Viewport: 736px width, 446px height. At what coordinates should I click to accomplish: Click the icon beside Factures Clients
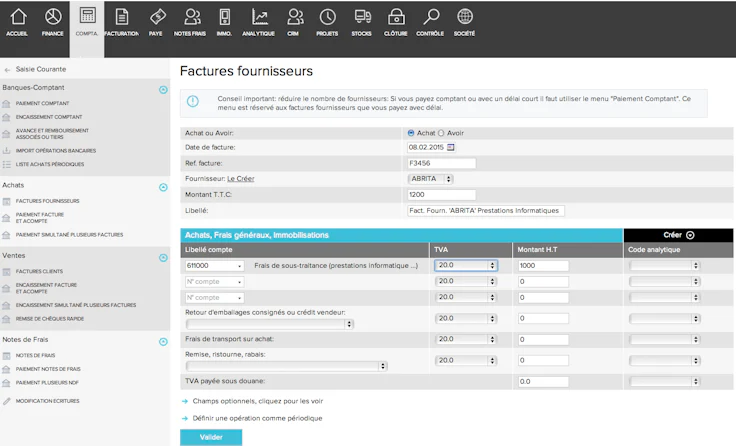tap(7, 271)
